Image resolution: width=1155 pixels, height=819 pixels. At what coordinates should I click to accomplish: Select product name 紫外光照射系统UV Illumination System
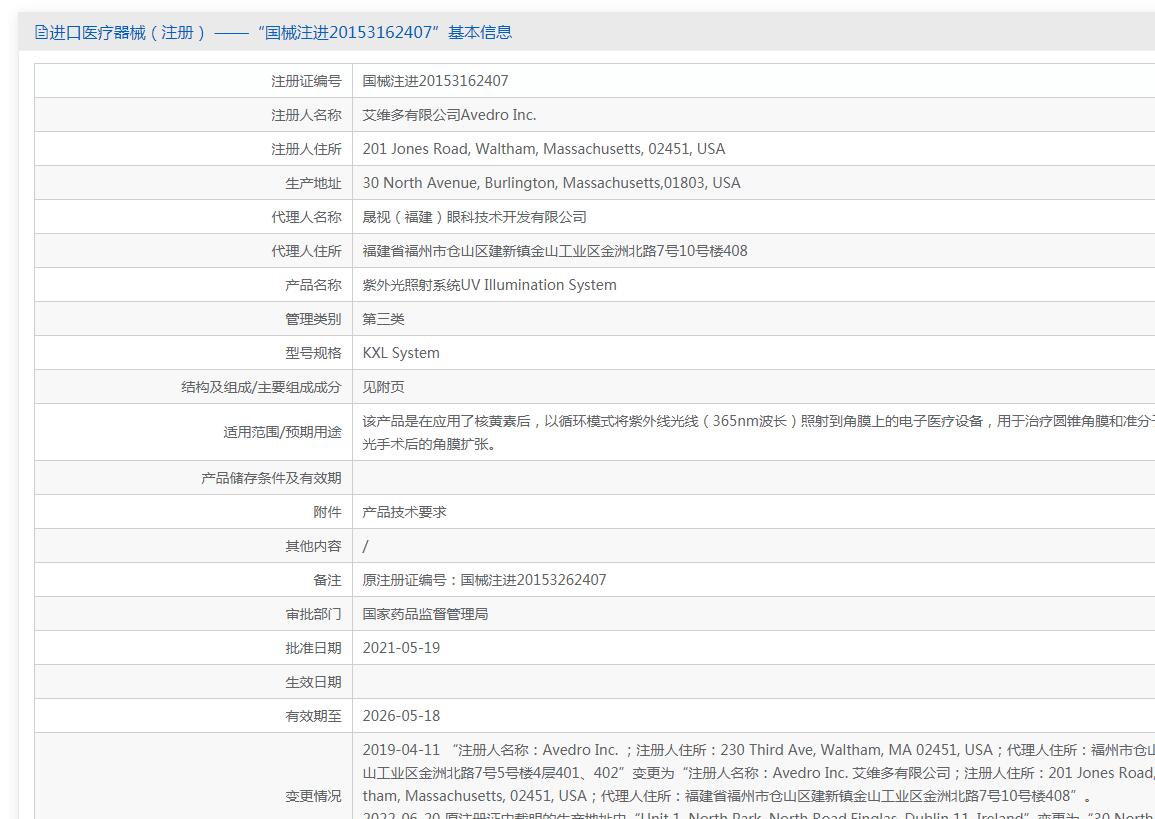pyautogui.click(x=489, y=285)
